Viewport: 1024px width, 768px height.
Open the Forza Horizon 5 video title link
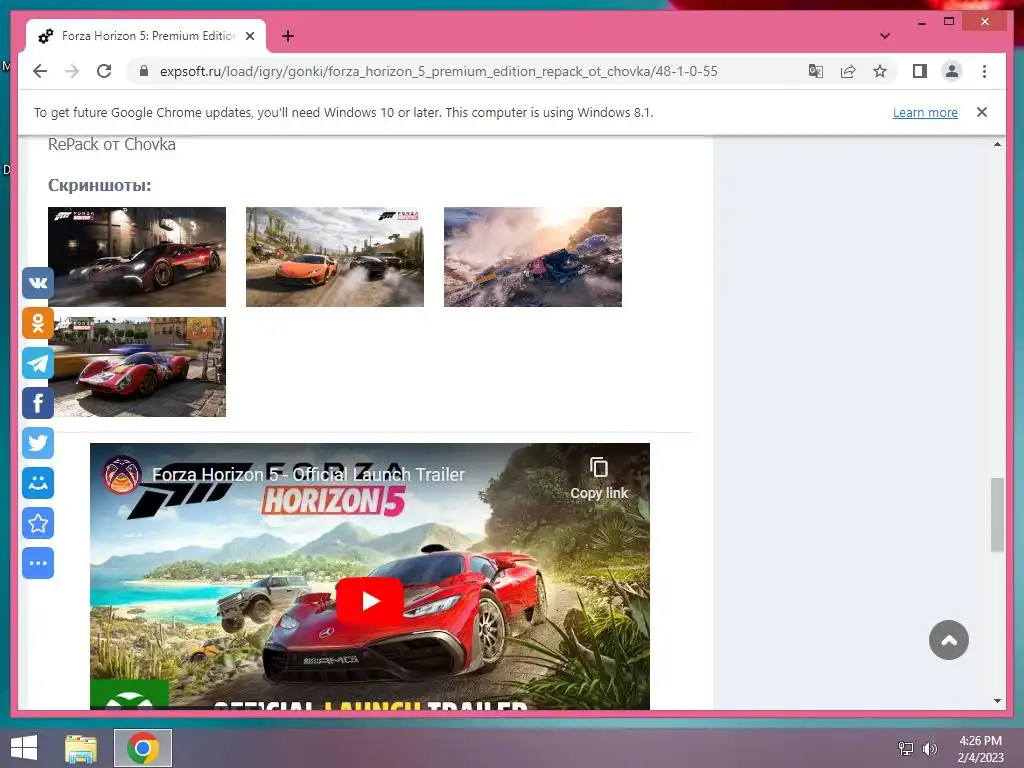pos(308,474)
